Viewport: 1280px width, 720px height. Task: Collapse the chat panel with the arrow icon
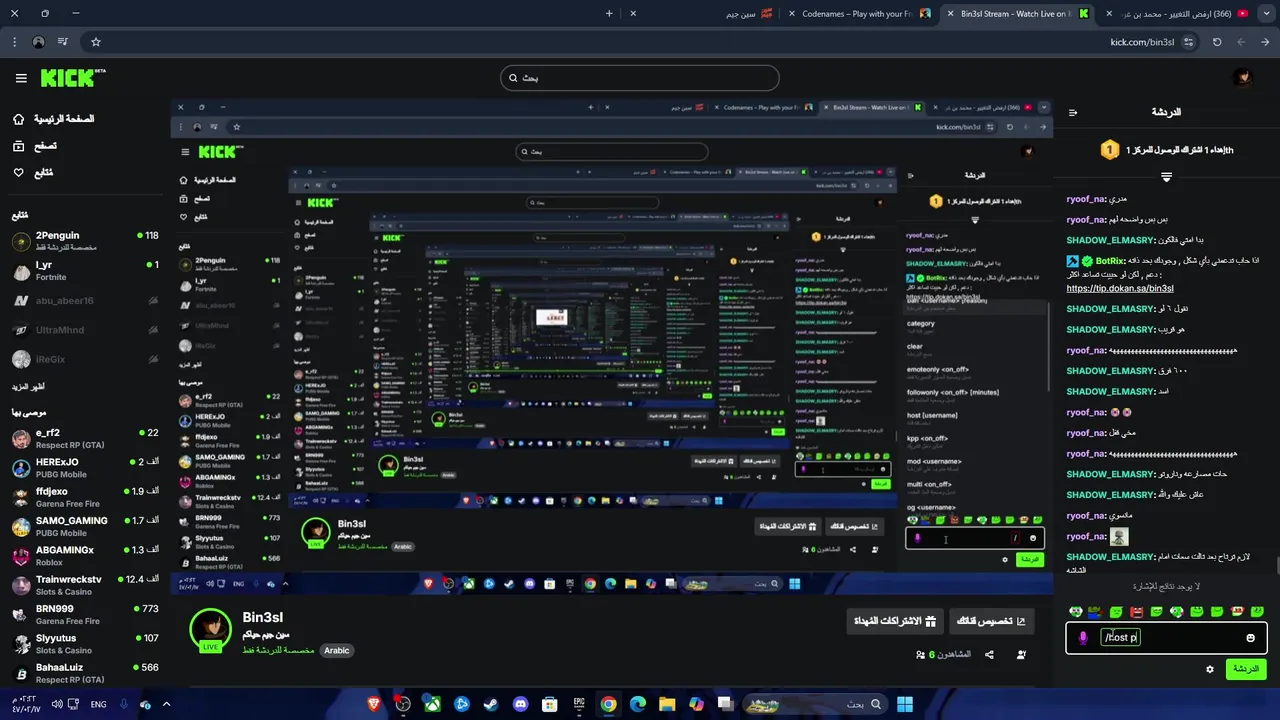coord(1073,113)
